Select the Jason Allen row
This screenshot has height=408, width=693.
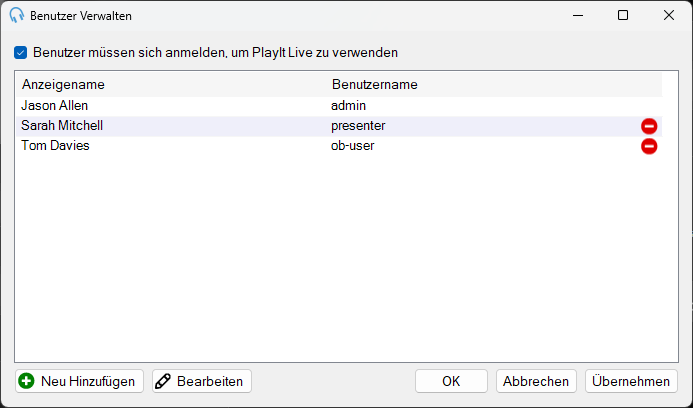pyautogui.click(x=339, y=106)
